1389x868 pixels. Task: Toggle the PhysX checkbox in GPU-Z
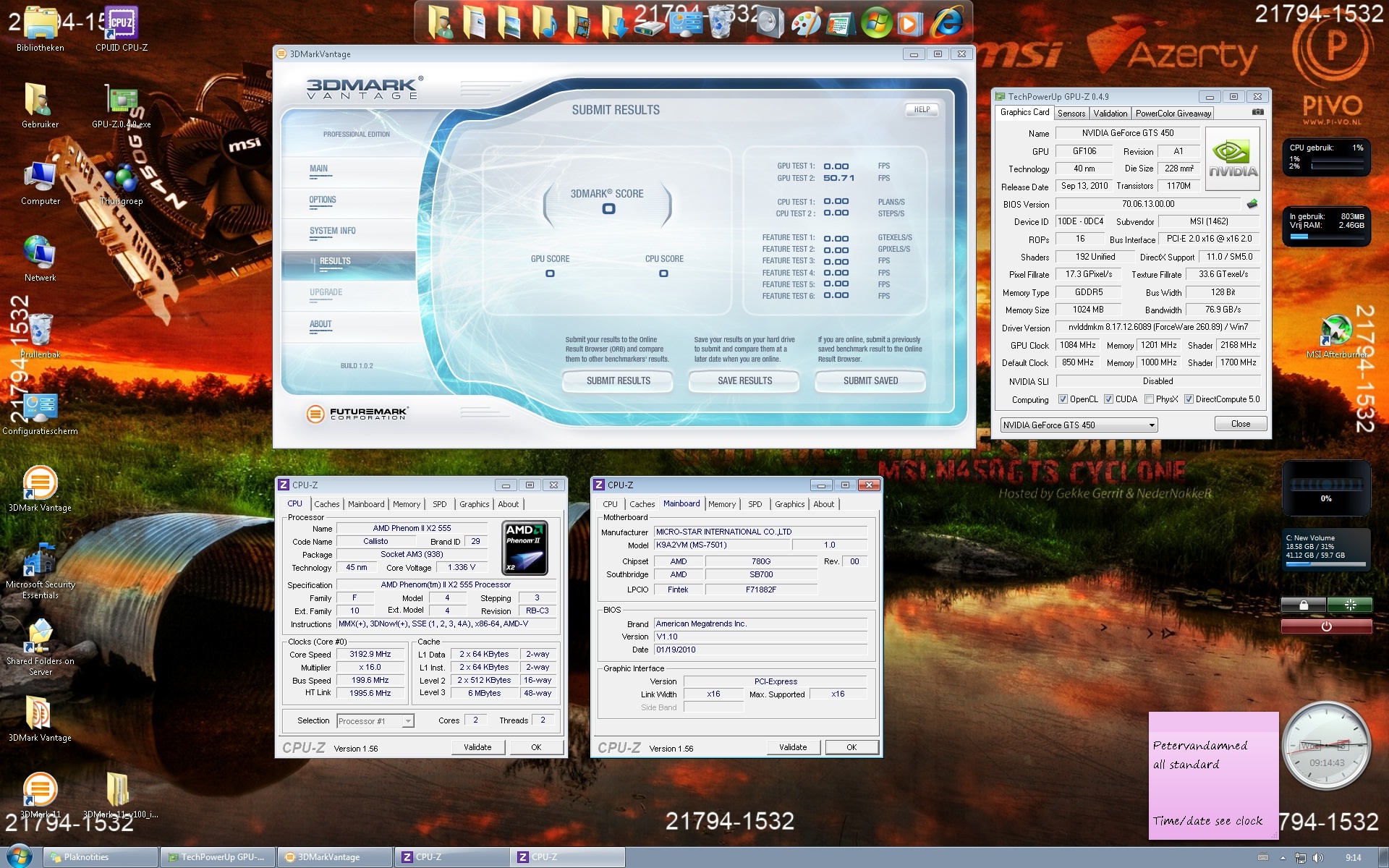coord(1149,399)
